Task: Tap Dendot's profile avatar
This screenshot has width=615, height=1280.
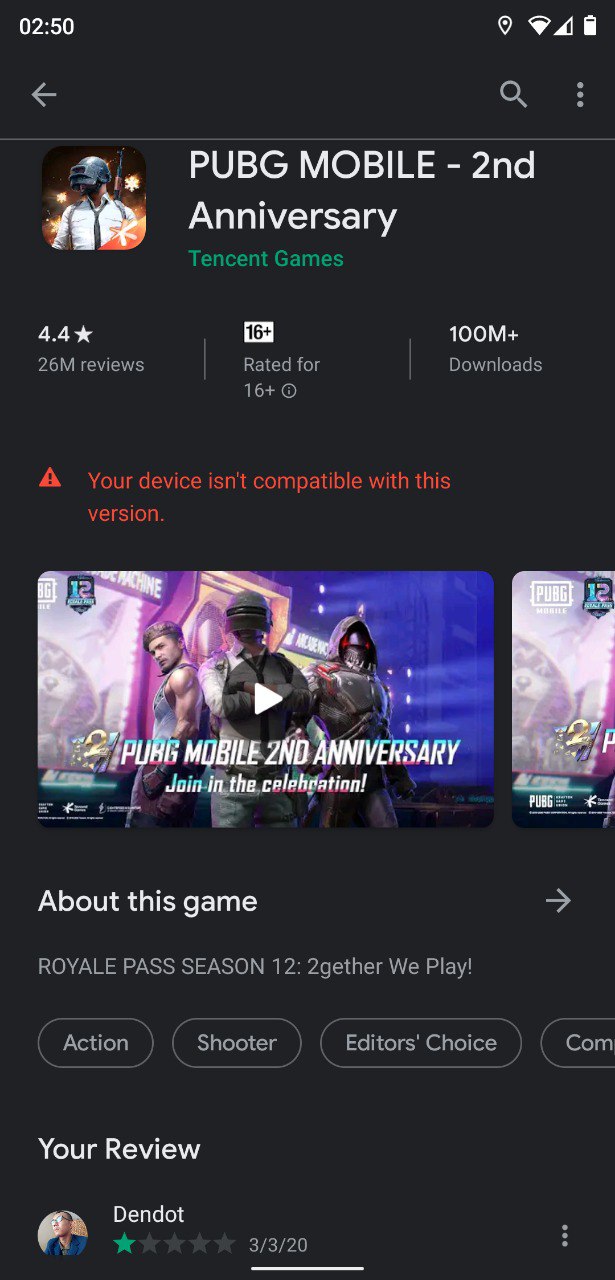Action: [63, 1233]
